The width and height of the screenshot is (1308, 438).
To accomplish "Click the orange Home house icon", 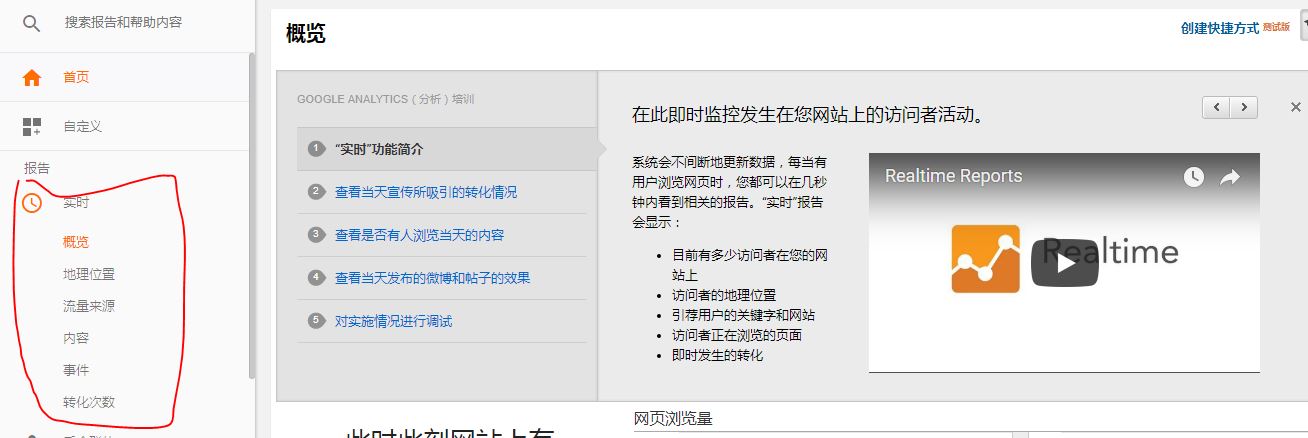I will pyautogui.click(x=32, y=77).
